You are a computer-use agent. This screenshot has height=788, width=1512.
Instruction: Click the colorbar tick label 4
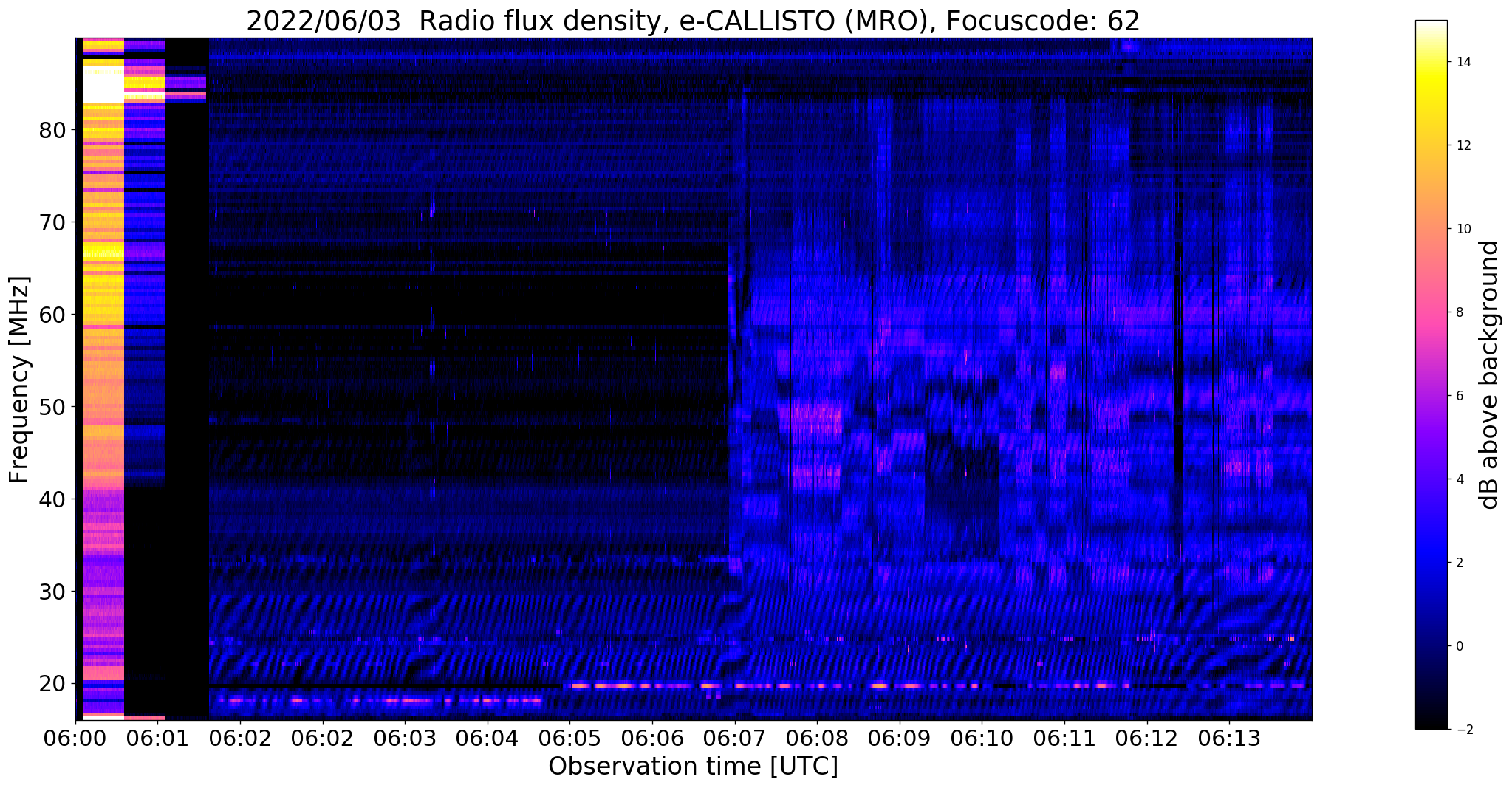click(x=1458, y=479)
